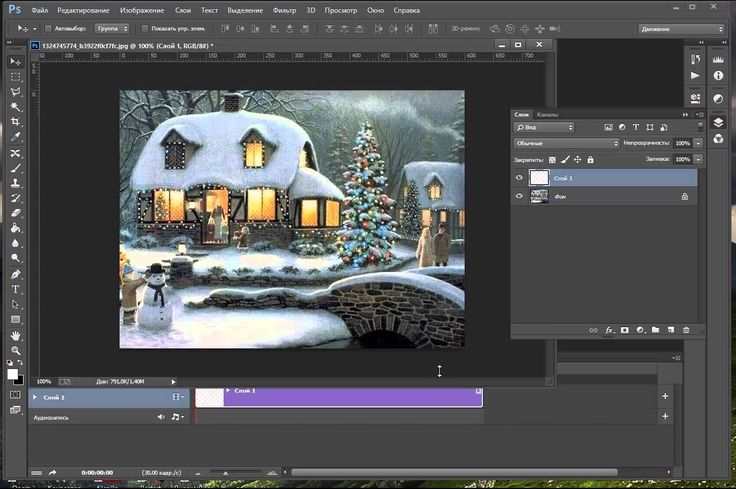Select the Eraser tool
Screen dimensions: 736x489
tap(15, 213)
